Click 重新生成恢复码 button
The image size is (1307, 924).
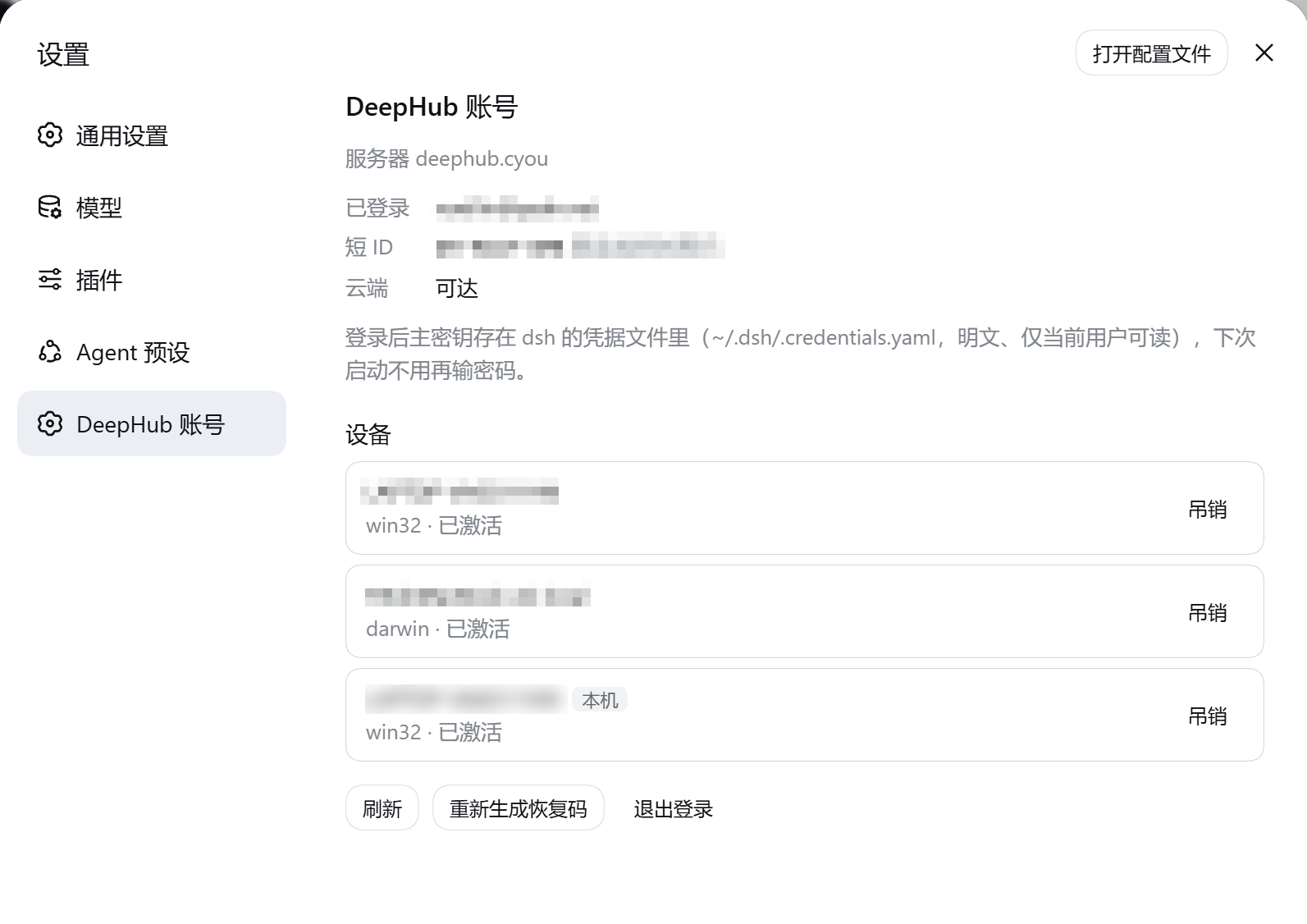pos(519,808)
